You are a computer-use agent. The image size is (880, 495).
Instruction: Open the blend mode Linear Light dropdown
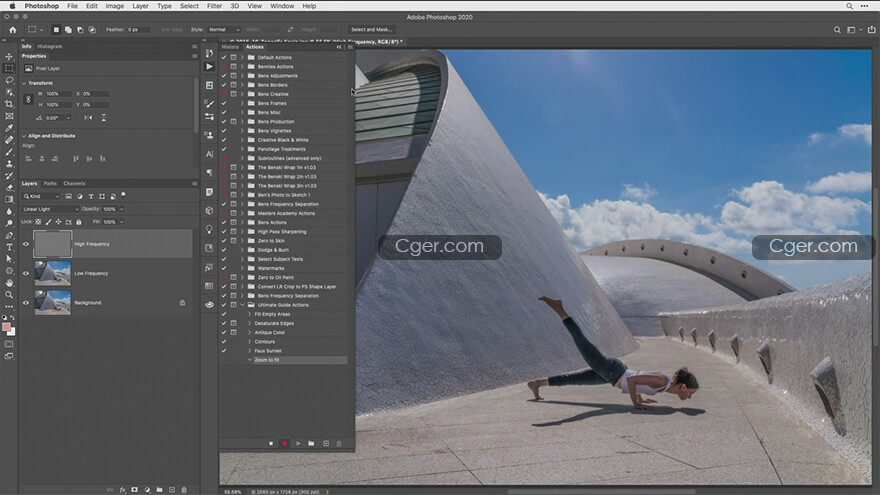click(x=50, y=209)
